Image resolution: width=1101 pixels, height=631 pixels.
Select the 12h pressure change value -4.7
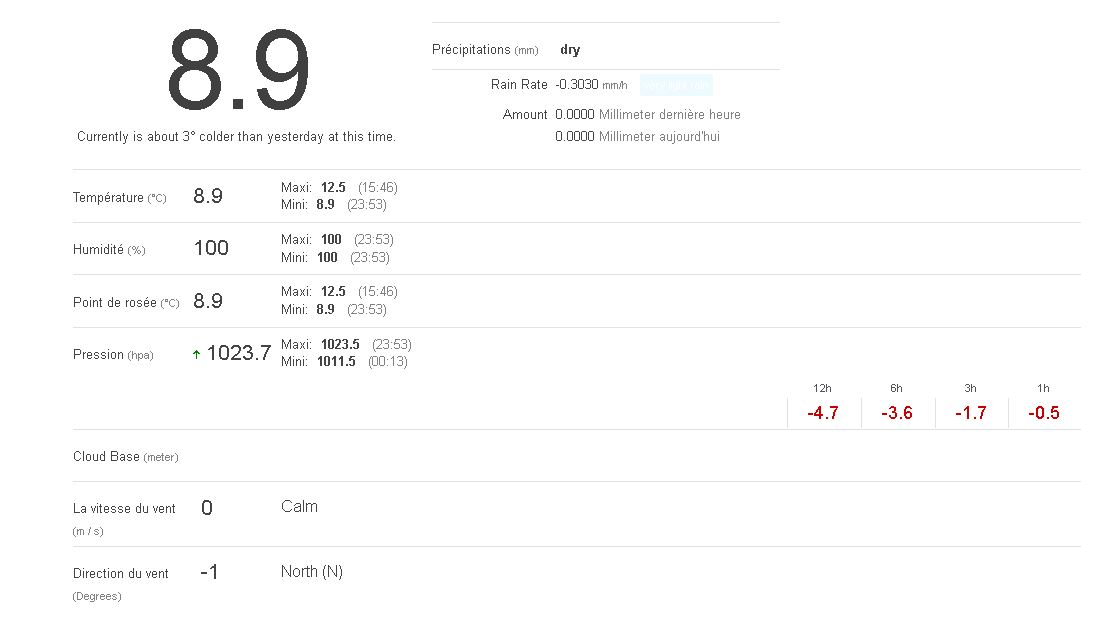(822, 413)
